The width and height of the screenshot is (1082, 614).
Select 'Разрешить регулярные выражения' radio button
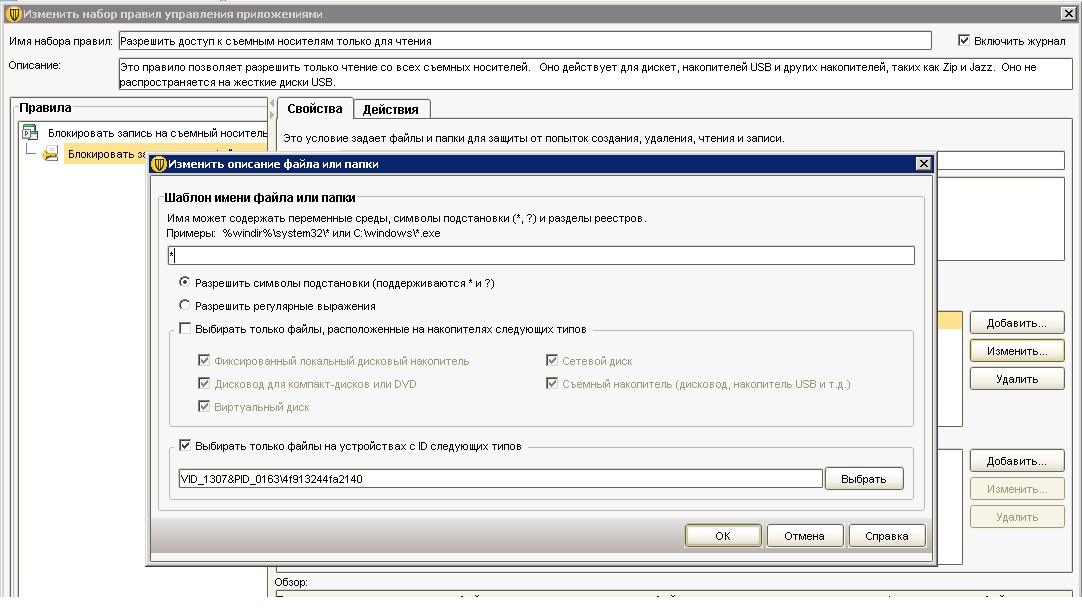(x=184, y=305)
